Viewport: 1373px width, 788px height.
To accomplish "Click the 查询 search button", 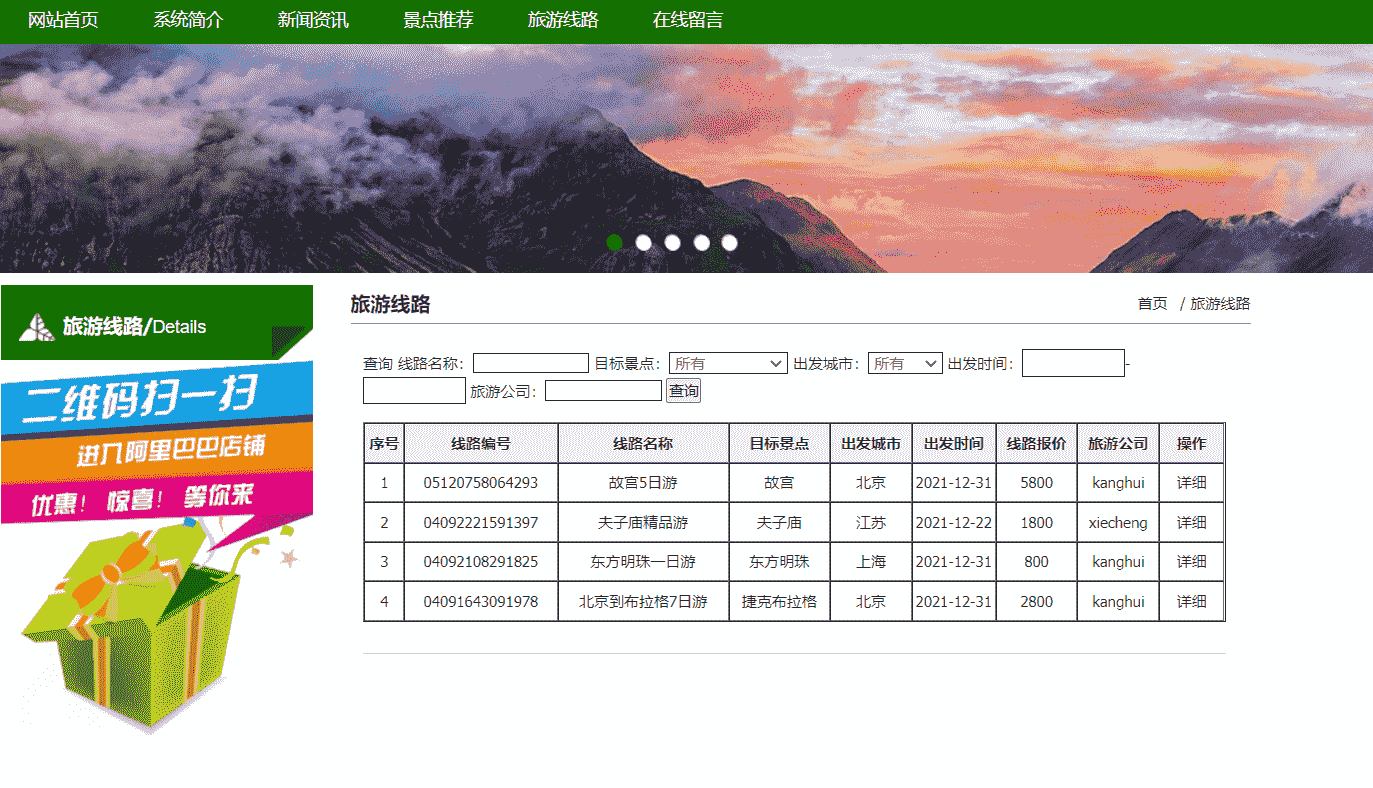I will click(684, 391).
